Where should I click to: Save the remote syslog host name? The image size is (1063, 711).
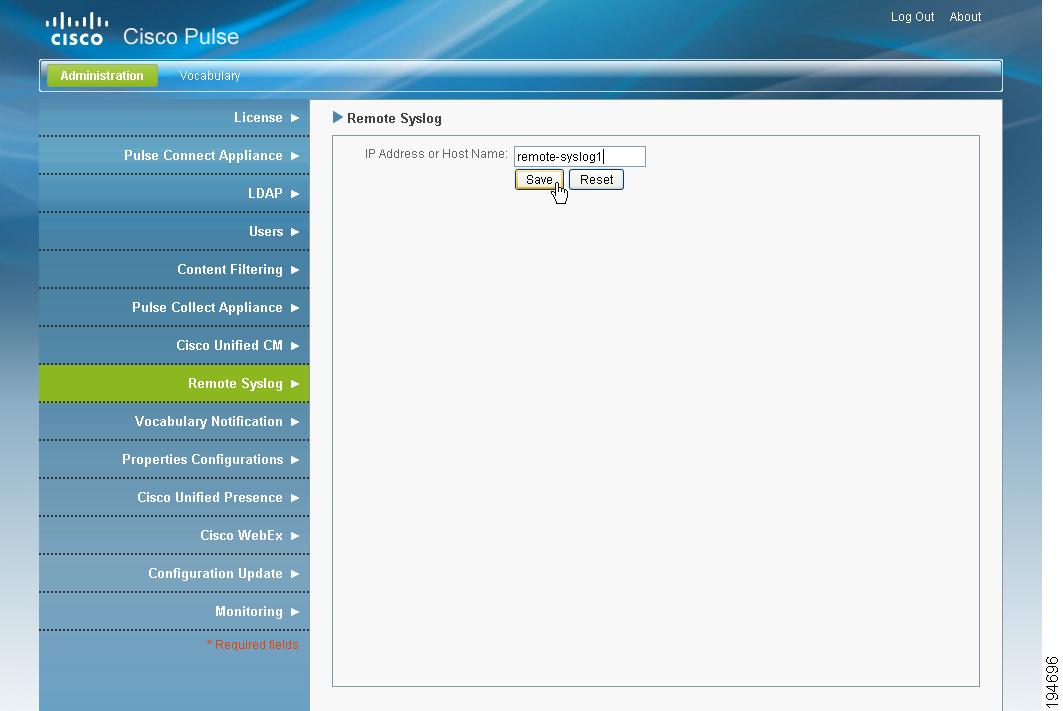pyautogui.click(x=538, y=179)
